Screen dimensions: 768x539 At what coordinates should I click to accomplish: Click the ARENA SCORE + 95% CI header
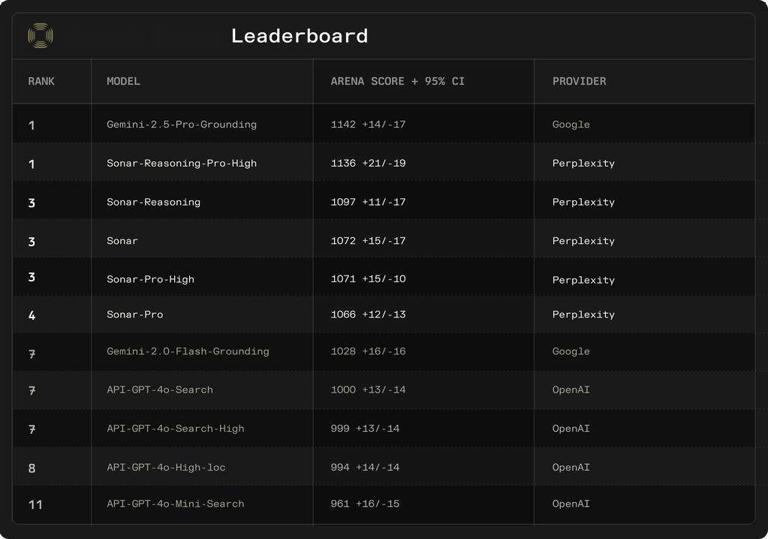(397, 81)
